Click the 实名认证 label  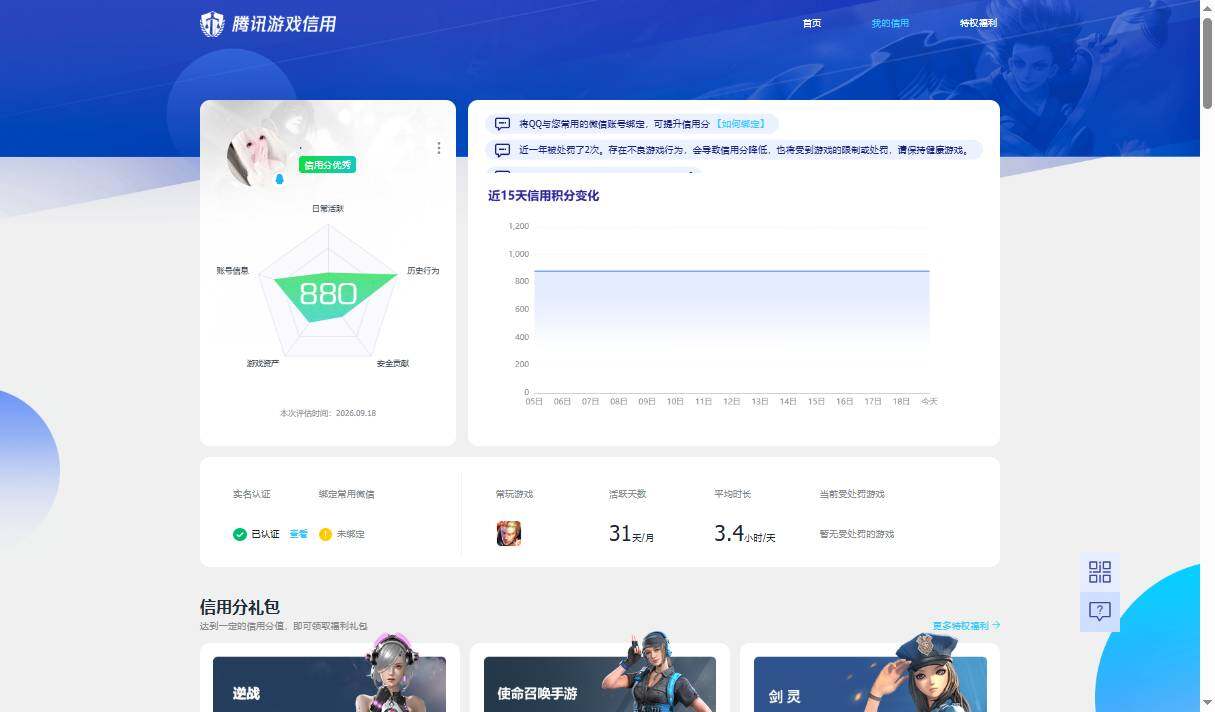(252, 494)
